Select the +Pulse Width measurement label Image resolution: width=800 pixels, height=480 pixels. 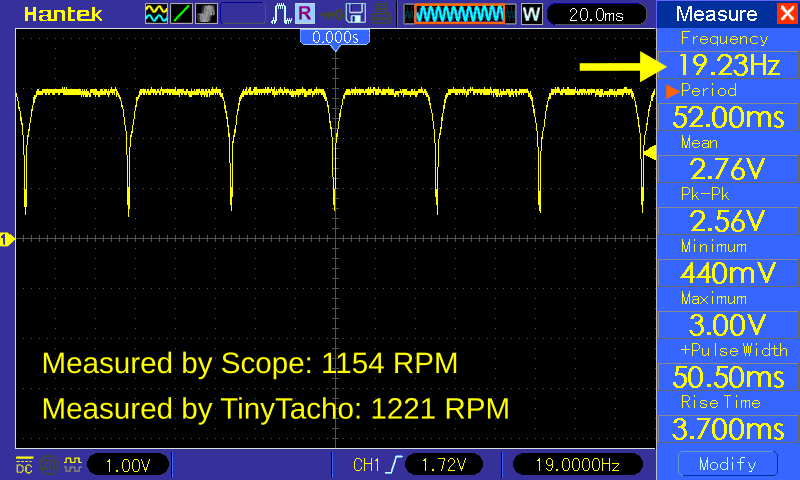(x=734, y=350)
